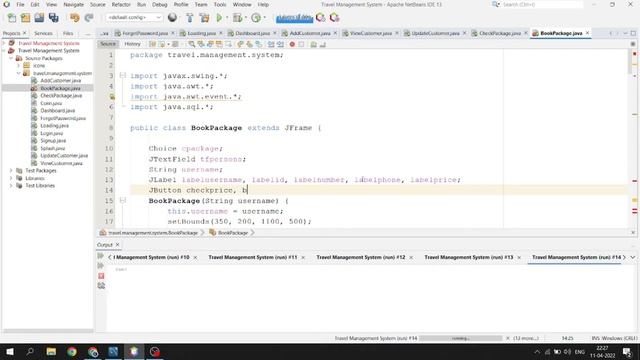Screen dimensions: 640x360
Task: Expand the Test Libraries tree node
Action: click(x=11, y=186)
